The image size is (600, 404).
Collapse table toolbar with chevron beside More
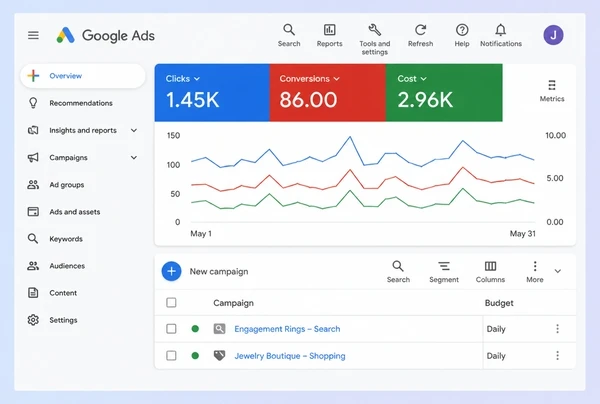[x=558, y=271]
